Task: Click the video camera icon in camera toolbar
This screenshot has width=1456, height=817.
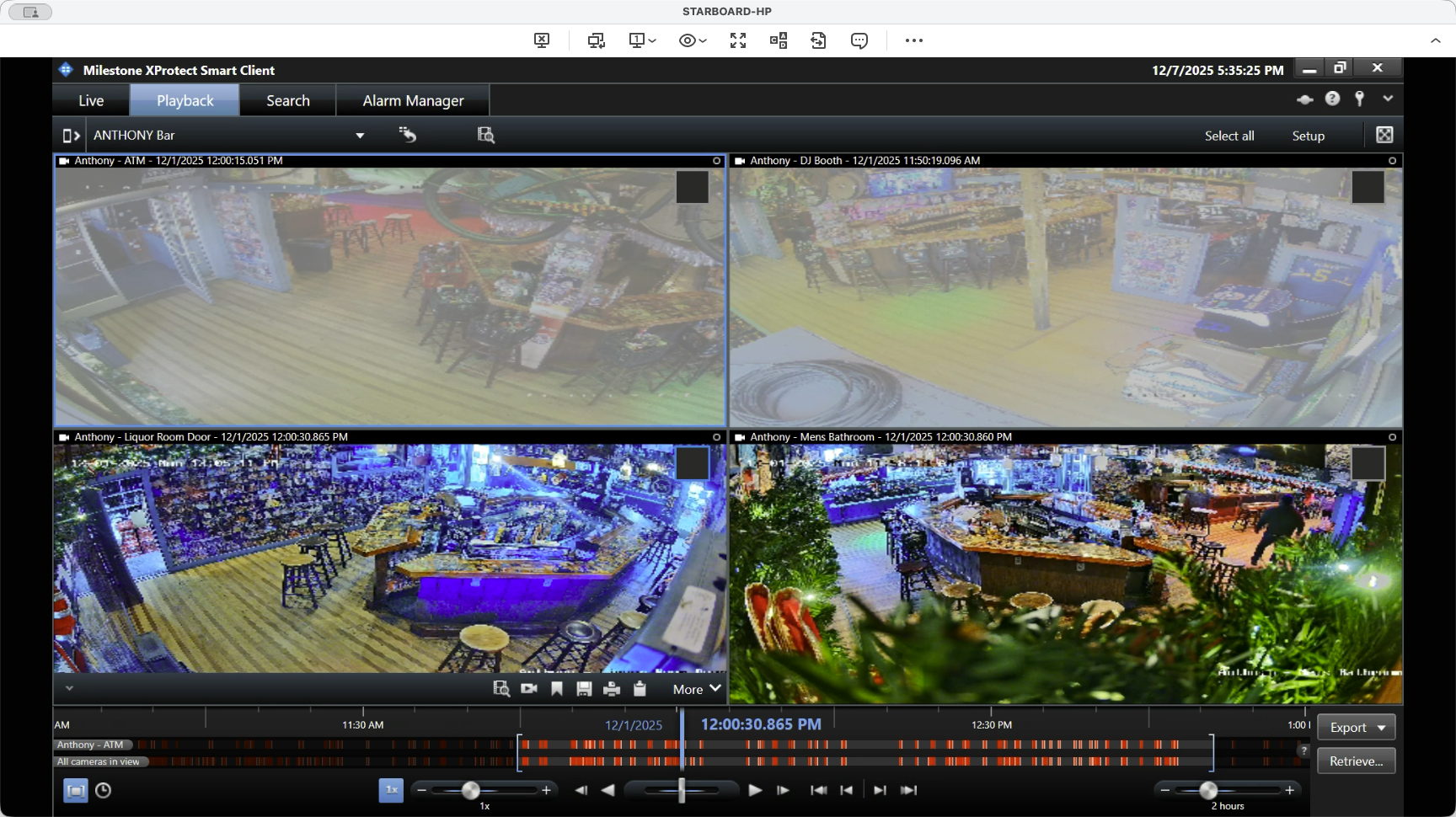Action: [x=529, y=689]
